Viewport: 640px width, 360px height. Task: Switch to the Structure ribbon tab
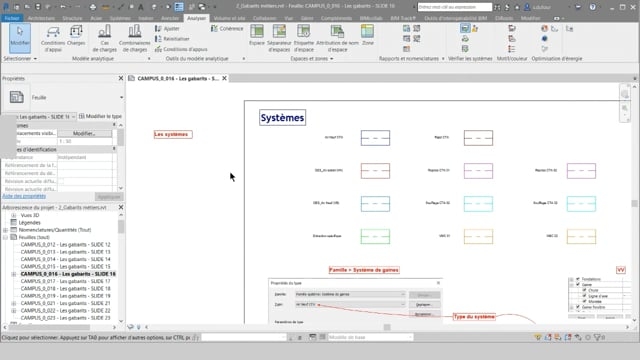coord(72,18)
